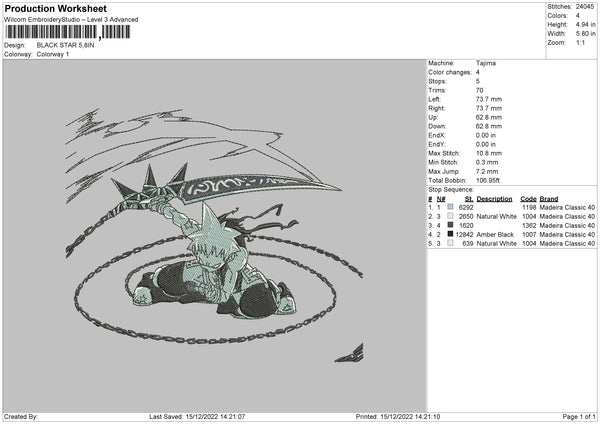600x424 pixels.
Task: Click the 'Colorway 1' value
Action: (x=53, y=54)
